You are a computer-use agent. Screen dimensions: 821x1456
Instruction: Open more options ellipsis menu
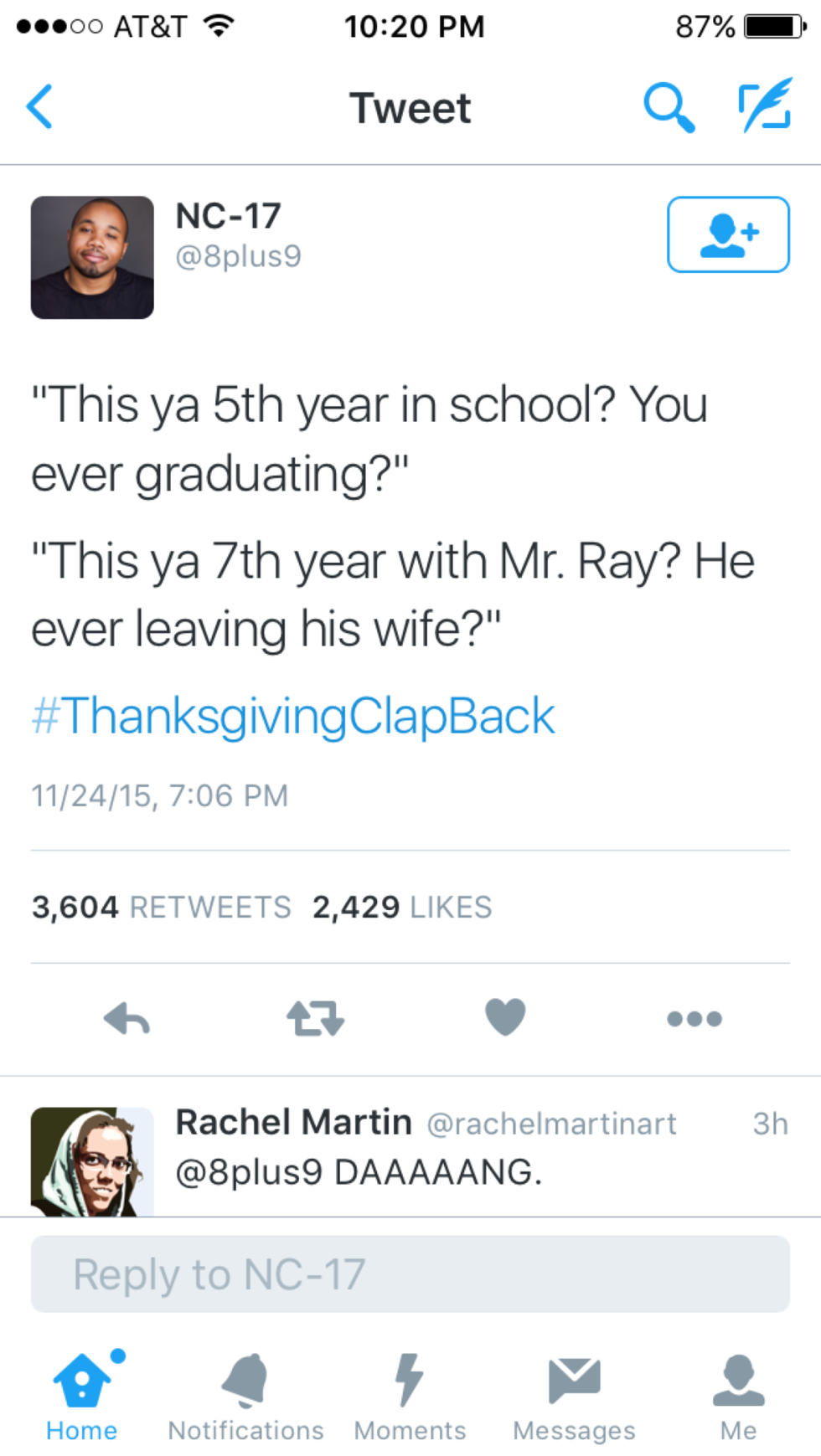(x=694, y=1019)
